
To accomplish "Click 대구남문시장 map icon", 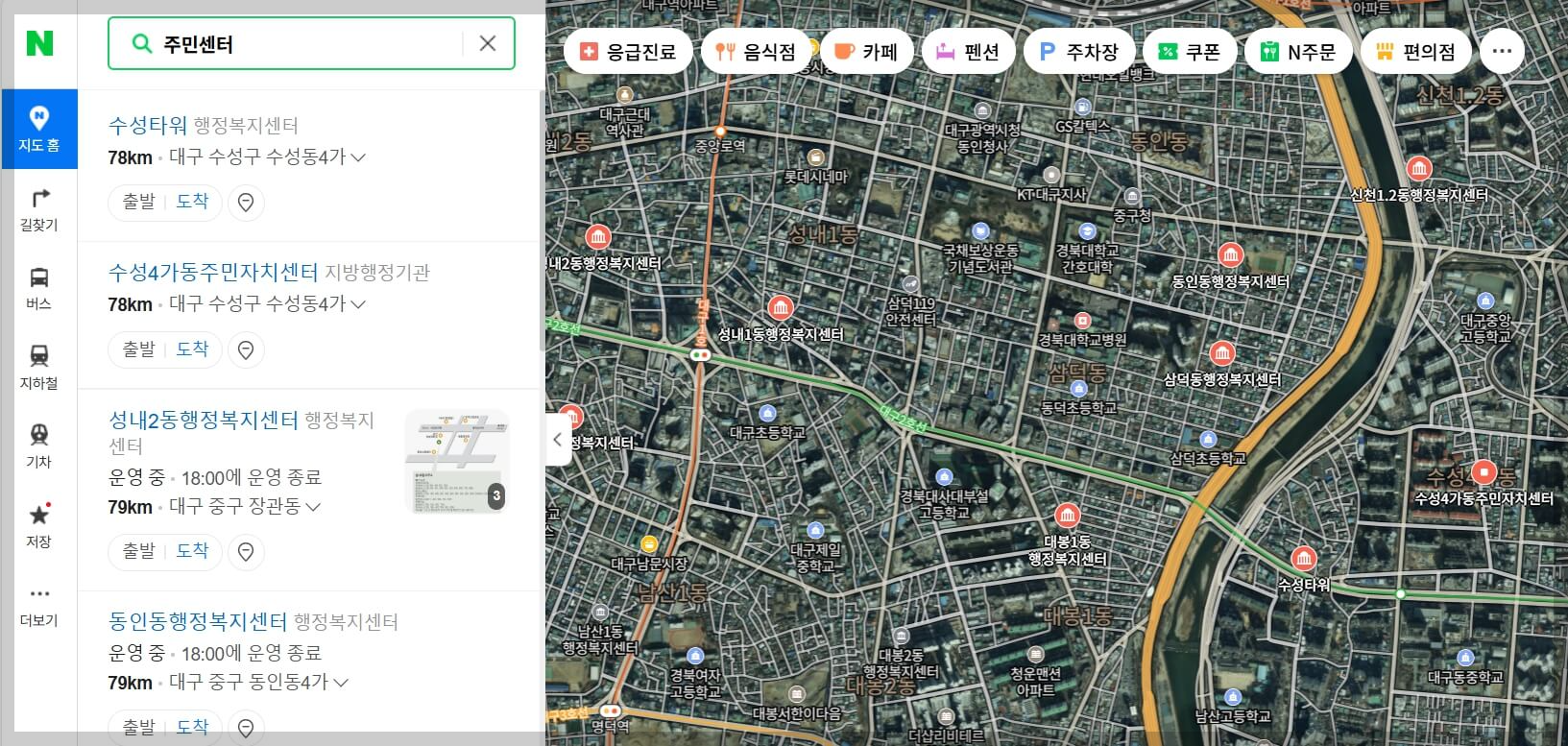I will tap(649, 544).
